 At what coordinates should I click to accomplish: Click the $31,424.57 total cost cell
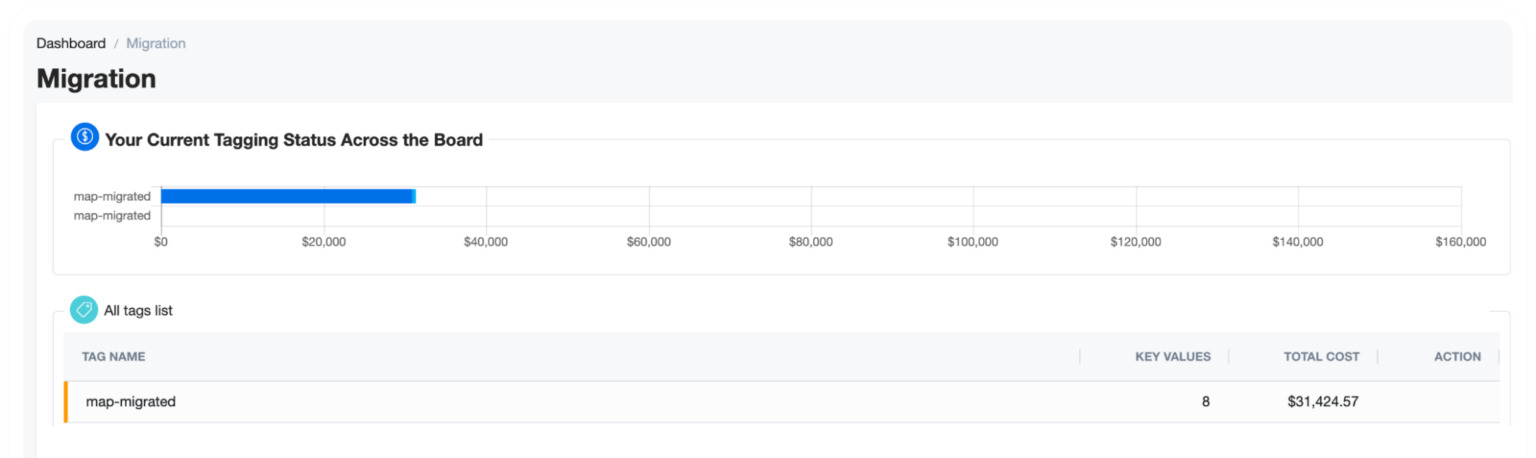coord(1323,402)
